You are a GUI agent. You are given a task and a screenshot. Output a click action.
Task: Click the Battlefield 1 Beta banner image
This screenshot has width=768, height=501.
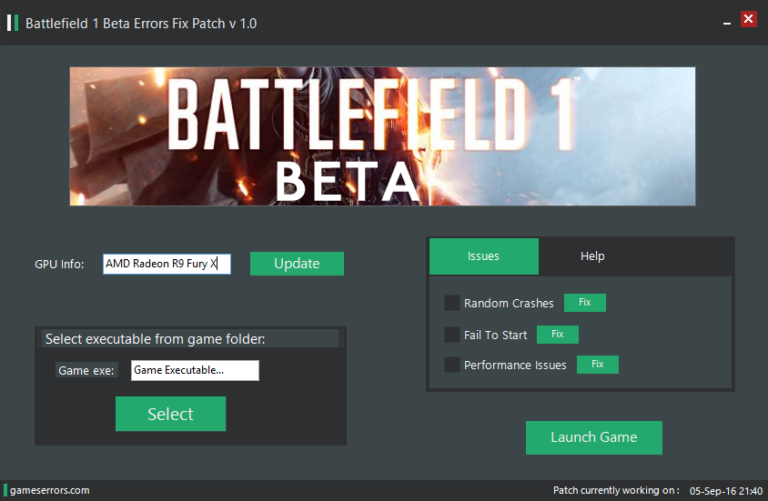click(x=383, y=136)
